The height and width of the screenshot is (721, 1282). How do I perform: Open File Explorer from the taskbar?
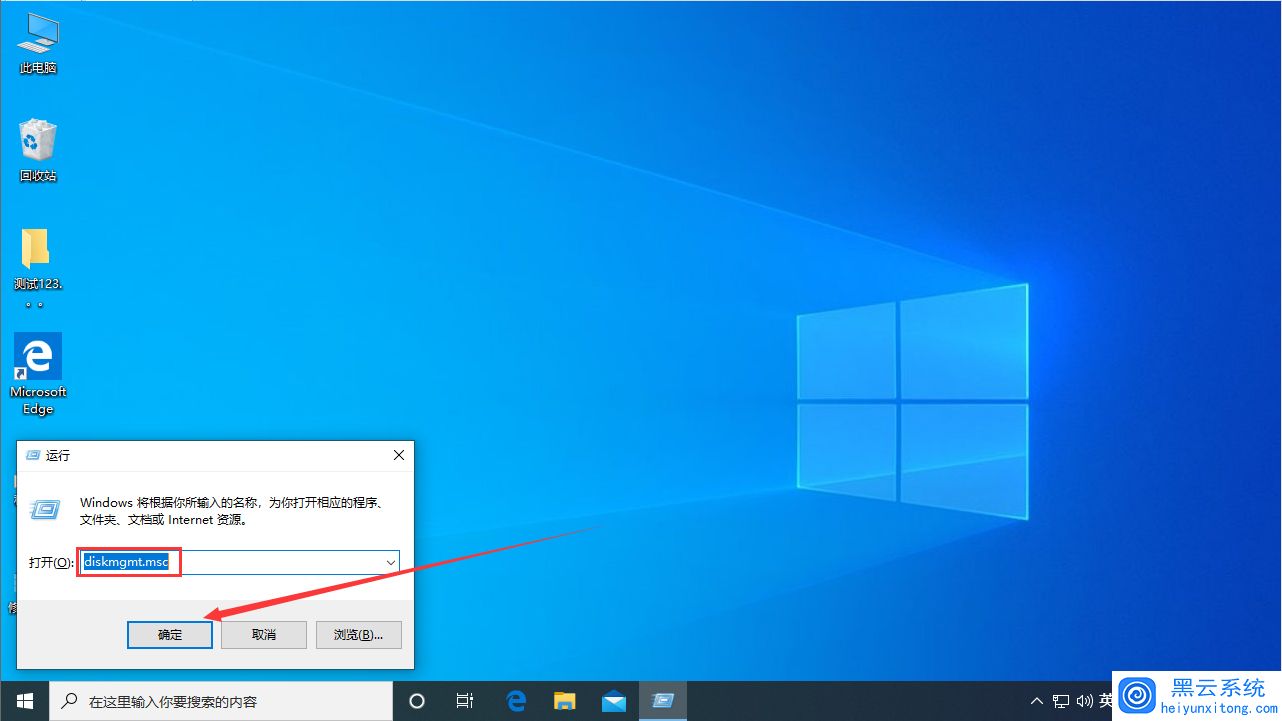tap(565, 701)
